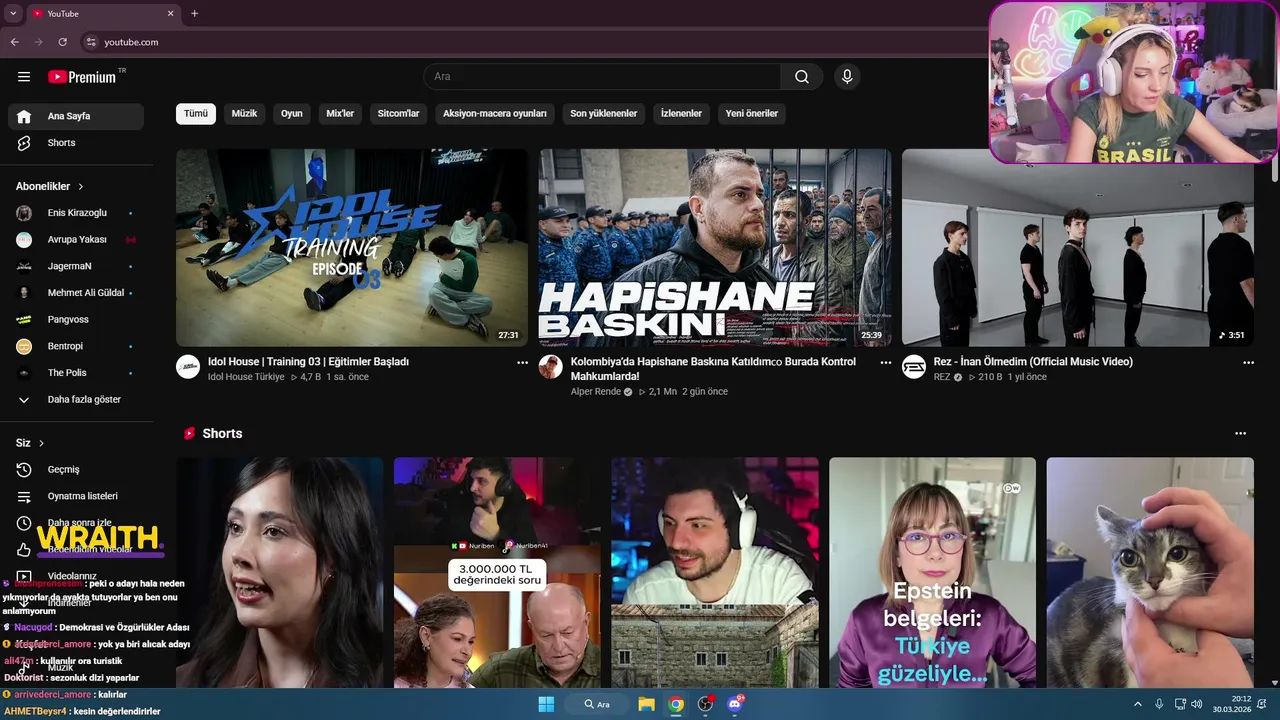Select the Mix'ler filter chip

340,114
